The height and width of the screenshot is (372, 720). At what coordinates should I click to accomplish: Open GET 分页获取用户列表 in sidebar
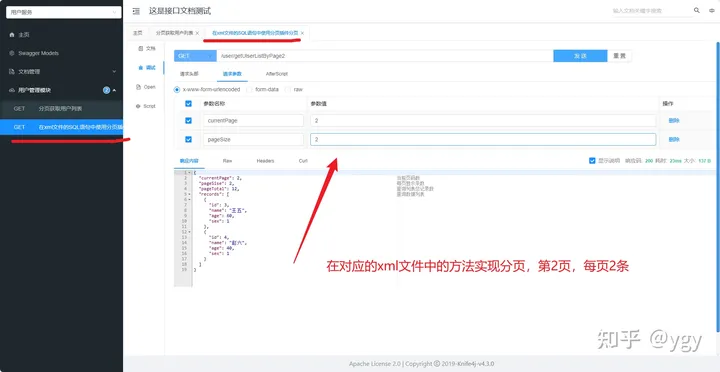62,109
